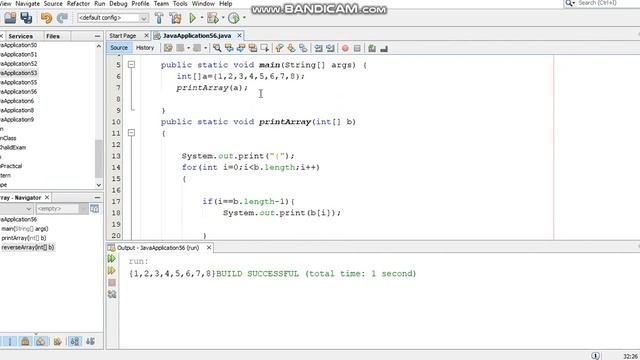Toggle Rectangular Selection editor icon
The height and width of the screenshot is (360, 640).
click(x=264, y=48)
